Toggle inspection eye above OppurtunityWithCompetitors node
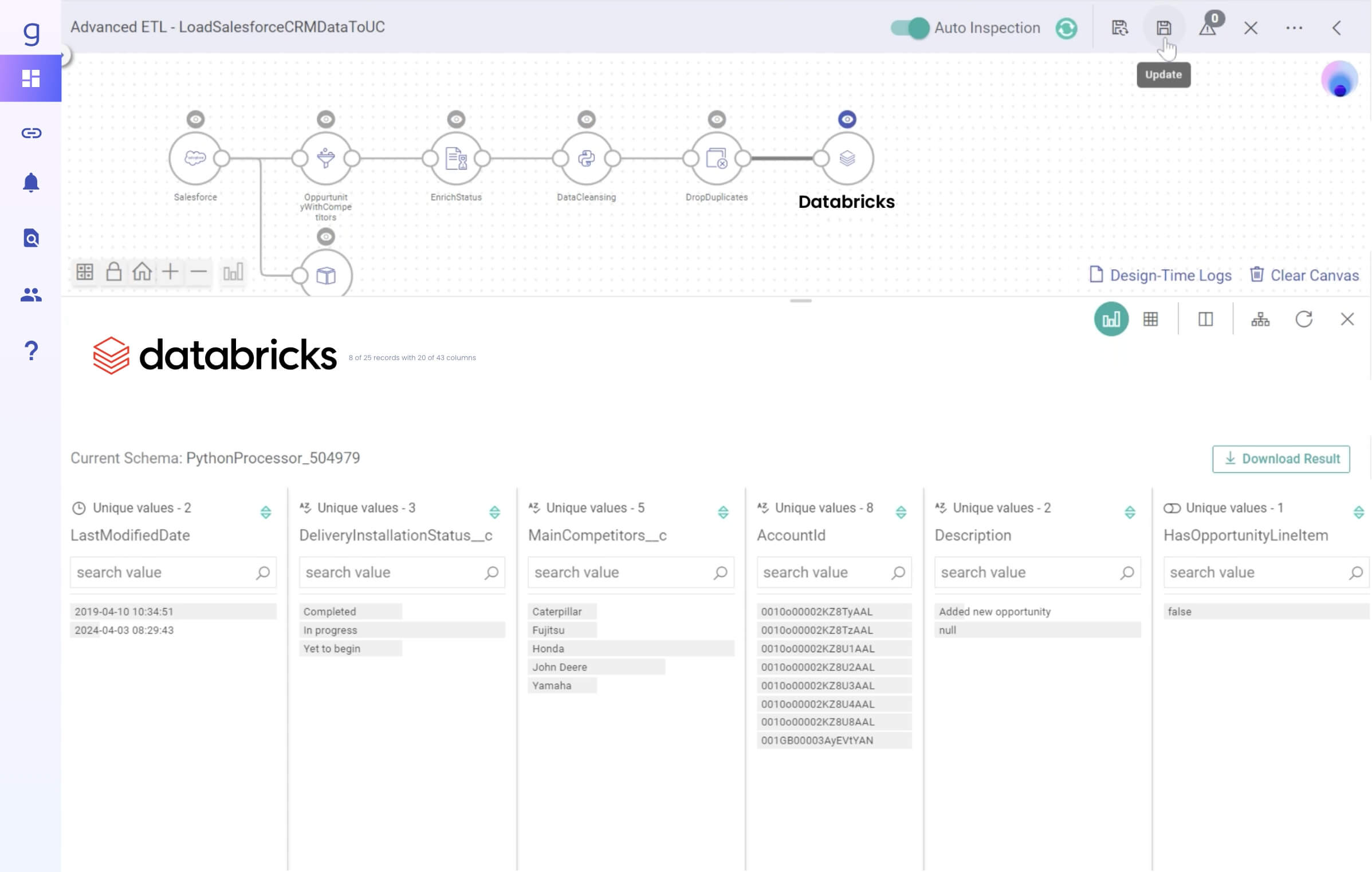This screenshot has width=1372, height=872. point(326,119)
